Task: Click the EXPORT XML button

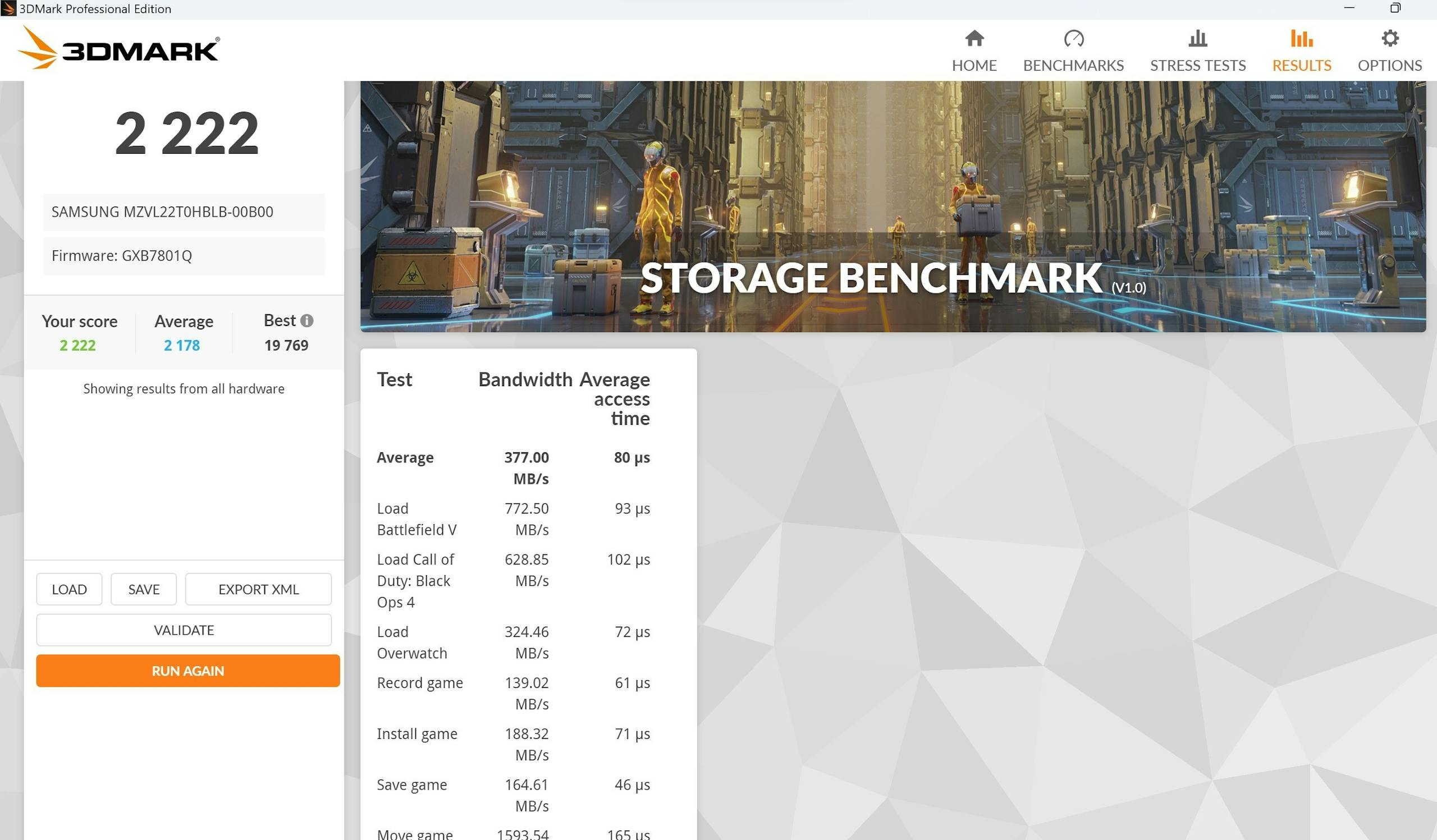Action: pos(258,589)
